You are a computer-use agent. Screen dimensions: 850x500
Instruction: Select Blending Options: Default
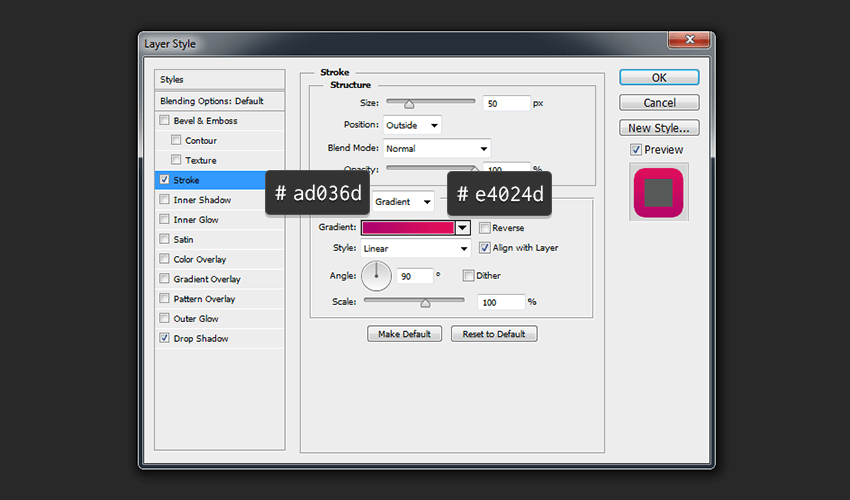(212, 101)
